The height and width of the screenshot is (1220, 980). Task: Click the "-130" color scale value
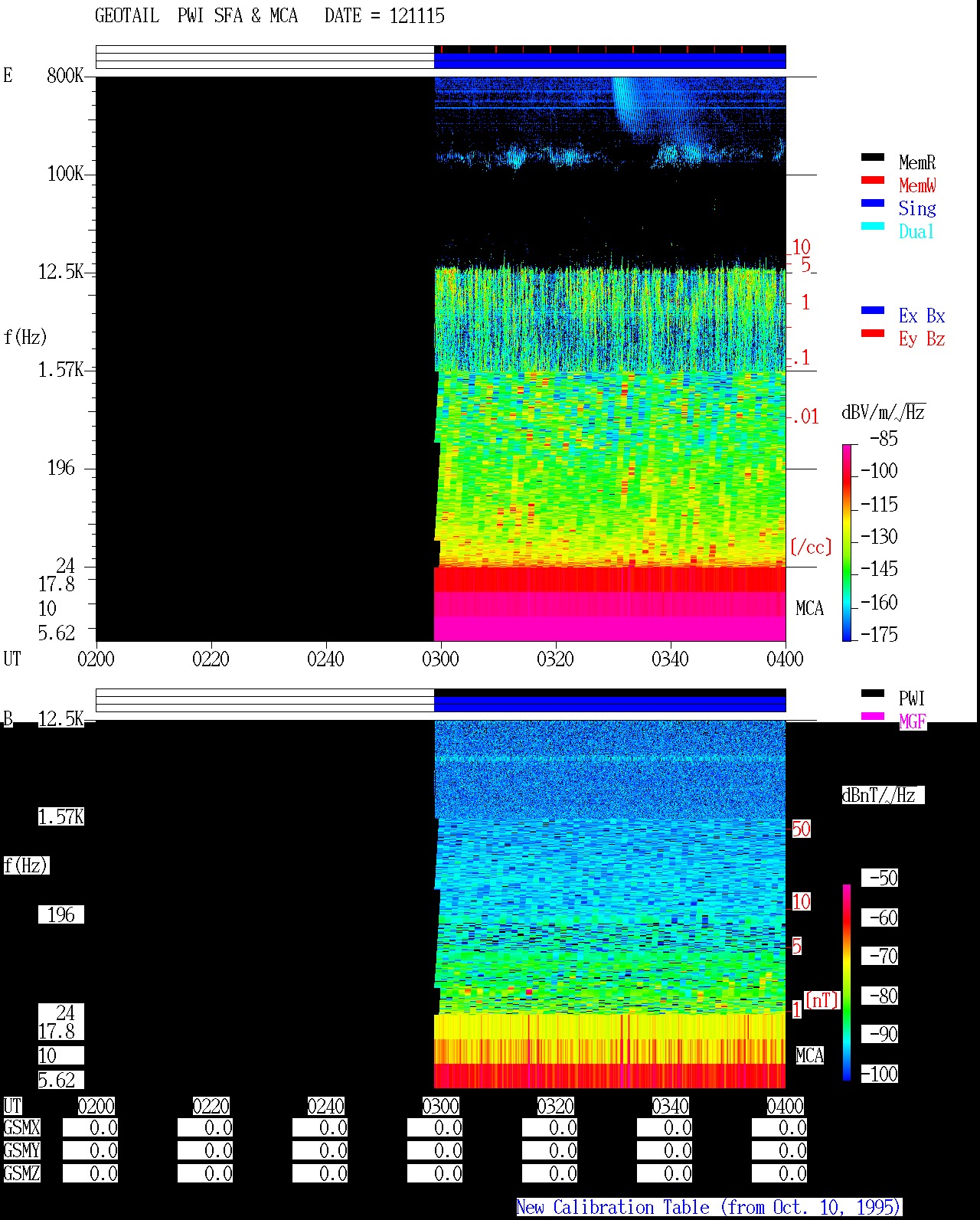click(879, 536)
